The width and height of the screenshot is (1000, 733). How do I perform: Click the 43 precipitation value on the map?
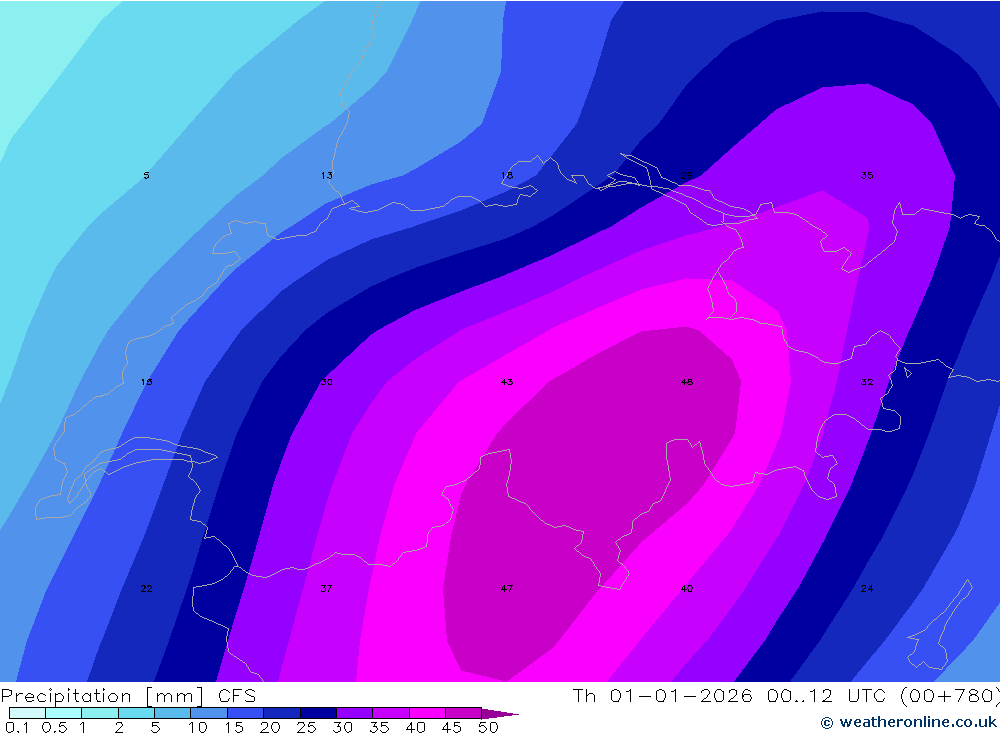pos(507,382)
